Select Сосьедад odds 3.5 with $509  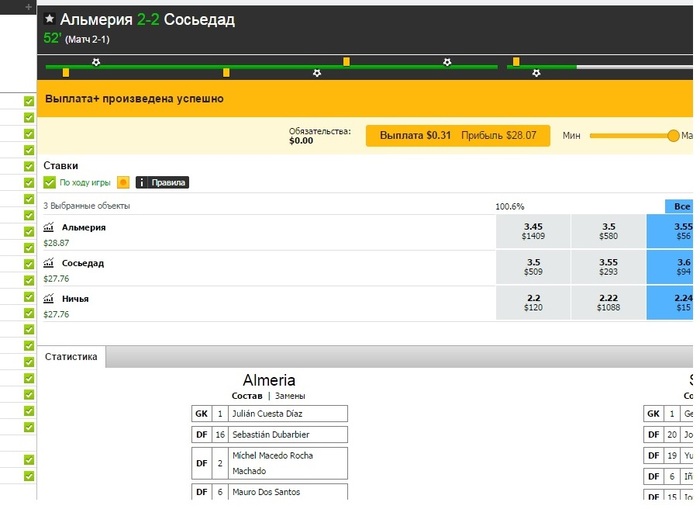tap(533, 267)
